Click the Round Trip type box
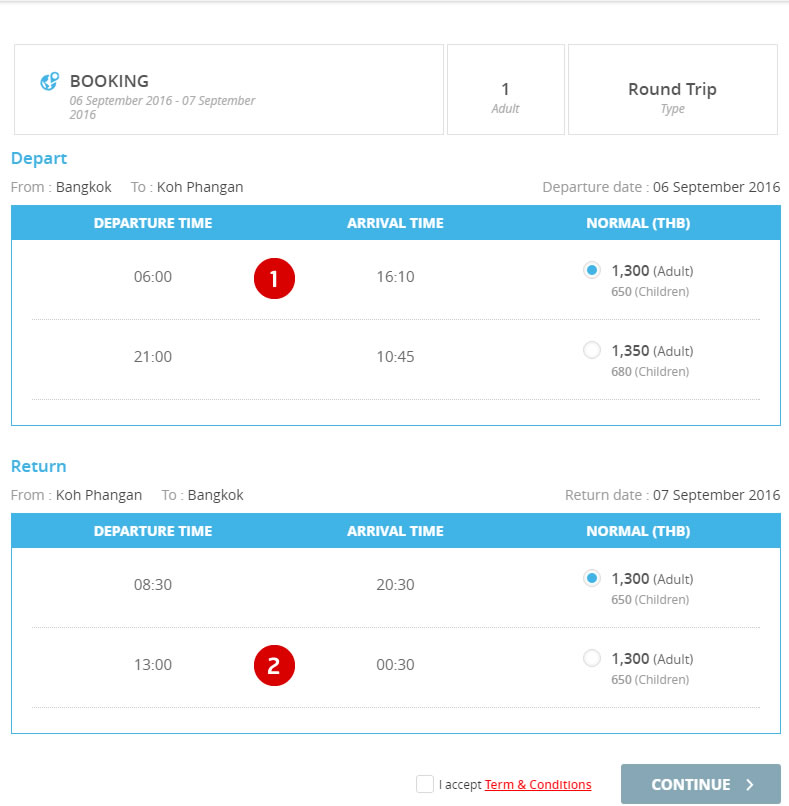 pos(672,90)
